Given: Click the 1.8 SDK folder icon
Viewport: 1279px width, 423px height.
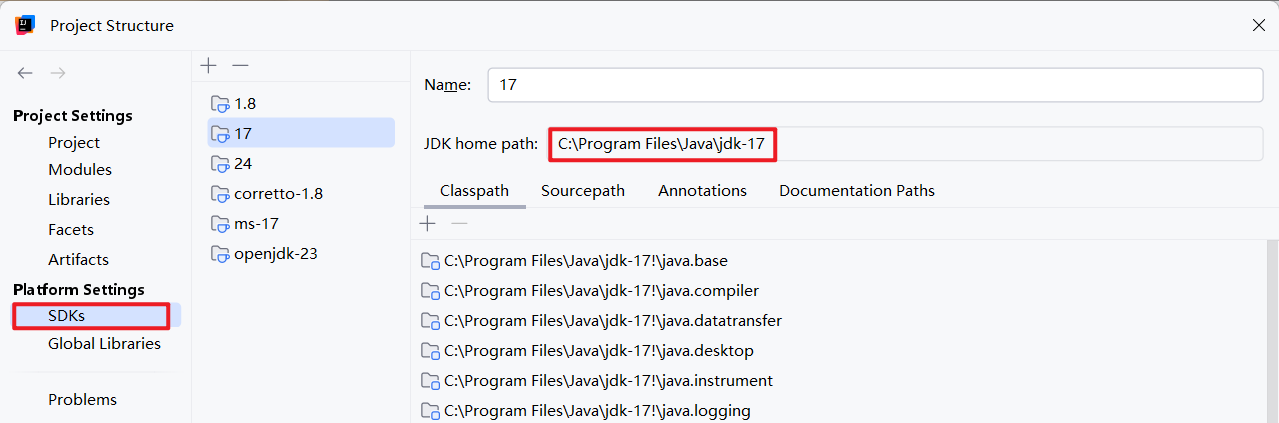Looking at the screenshot, I should 220,103.
